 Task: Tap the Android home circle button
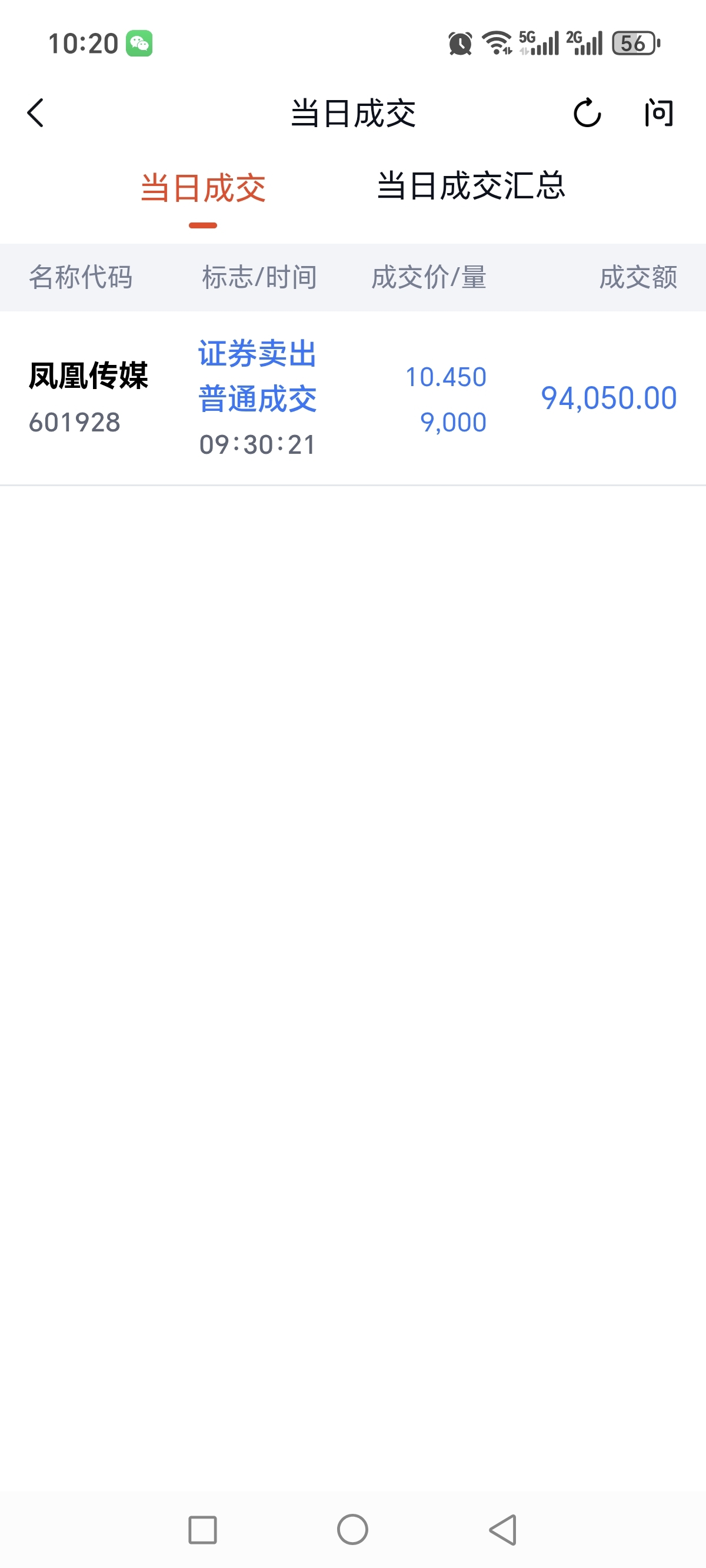pos(353,1529)
